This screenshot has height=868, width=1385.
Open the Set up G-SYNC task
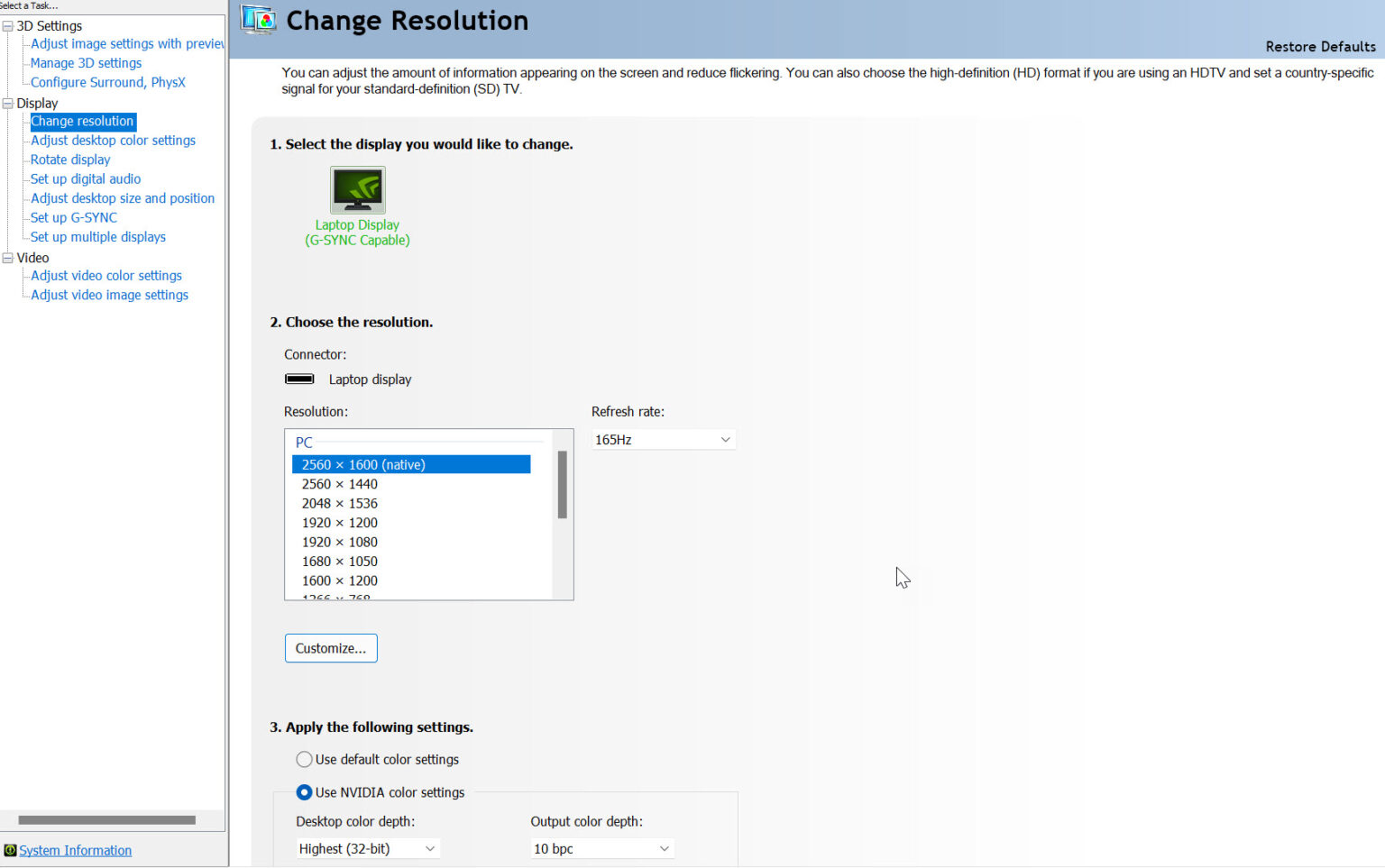point(73,217)
